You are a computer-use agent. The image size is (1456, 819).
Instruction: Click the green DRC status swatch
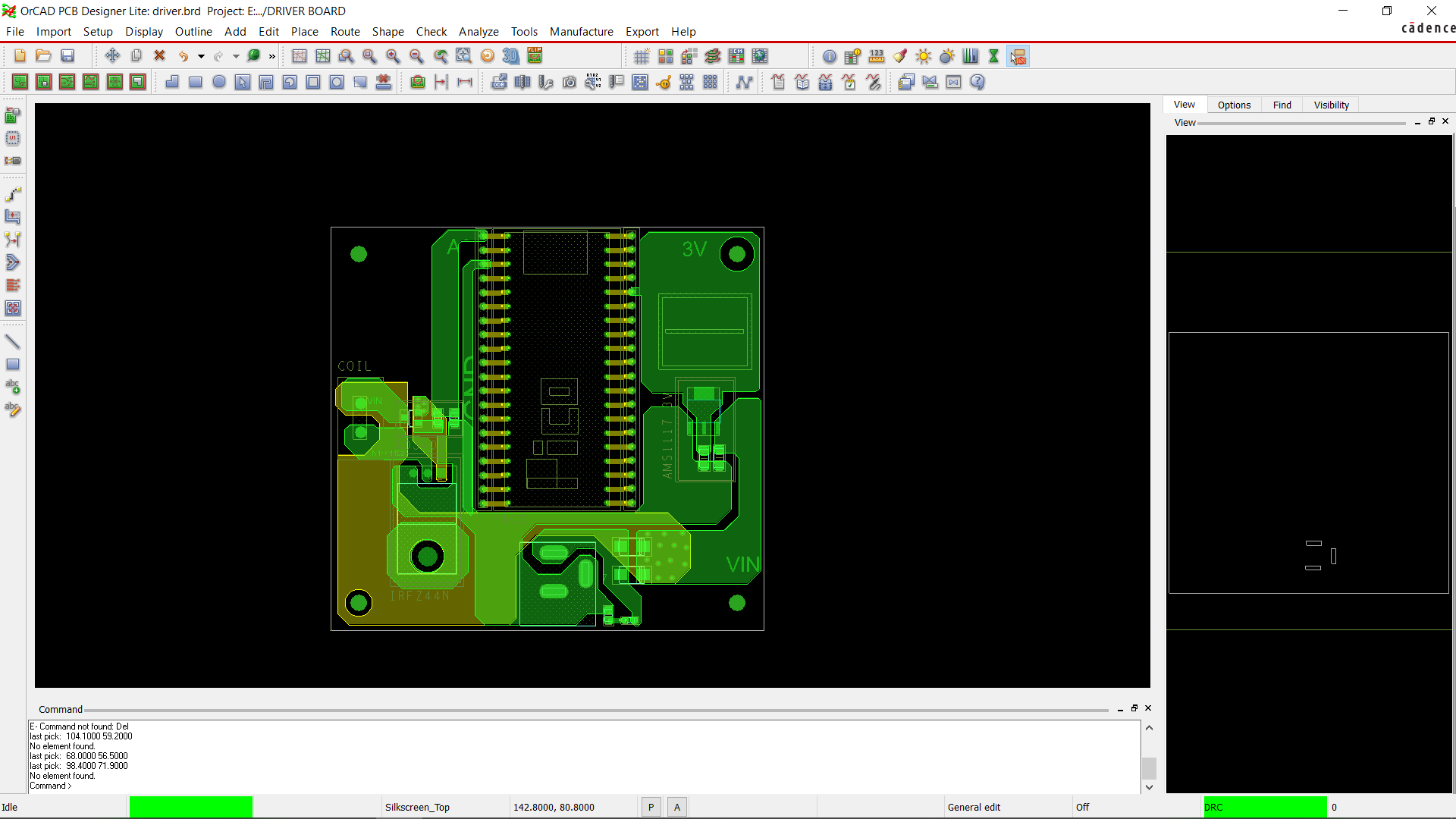click(x=1265, y=808)
